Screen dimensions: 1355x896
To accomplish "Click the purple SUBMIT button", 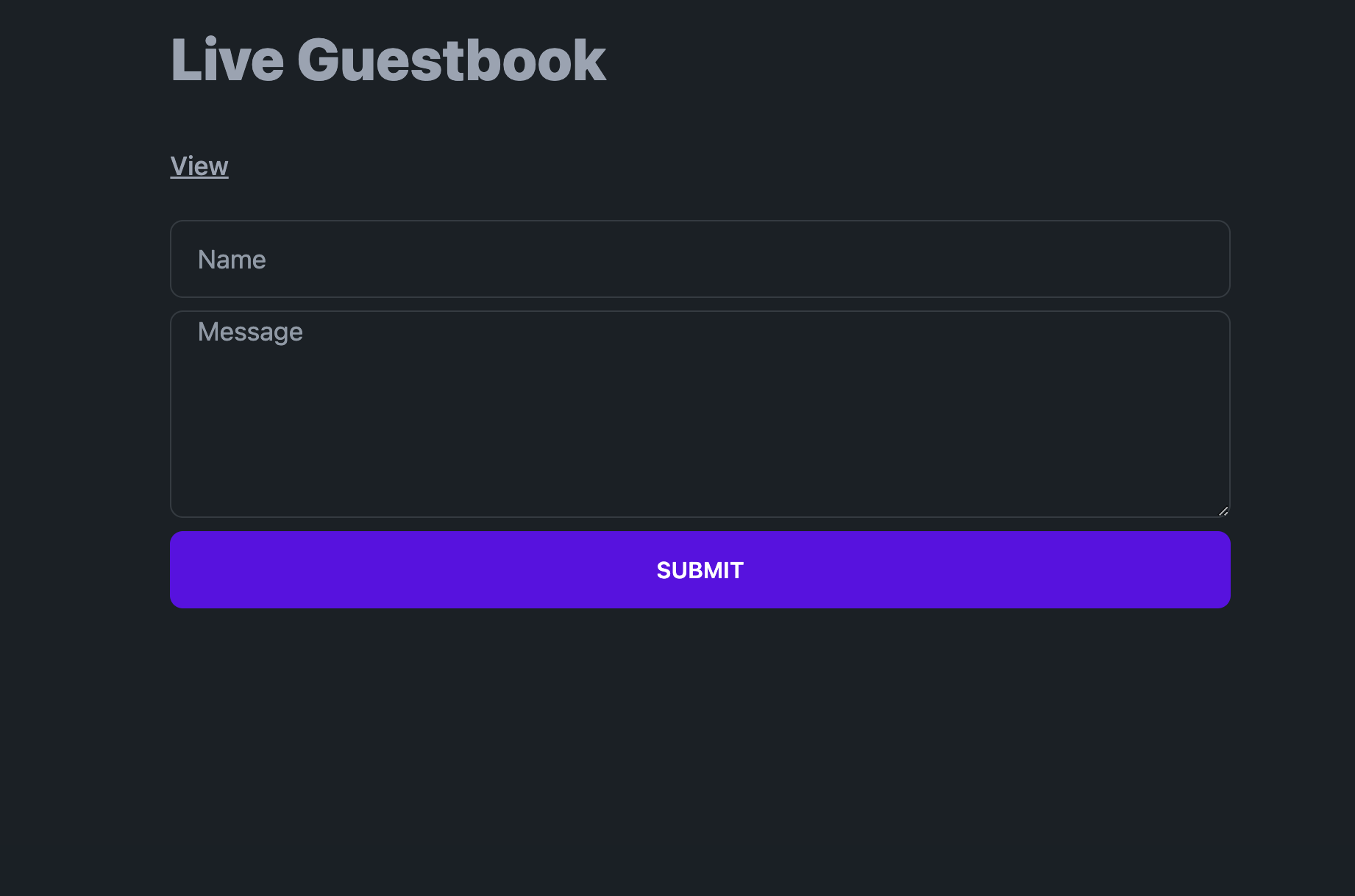I will 700,570.
